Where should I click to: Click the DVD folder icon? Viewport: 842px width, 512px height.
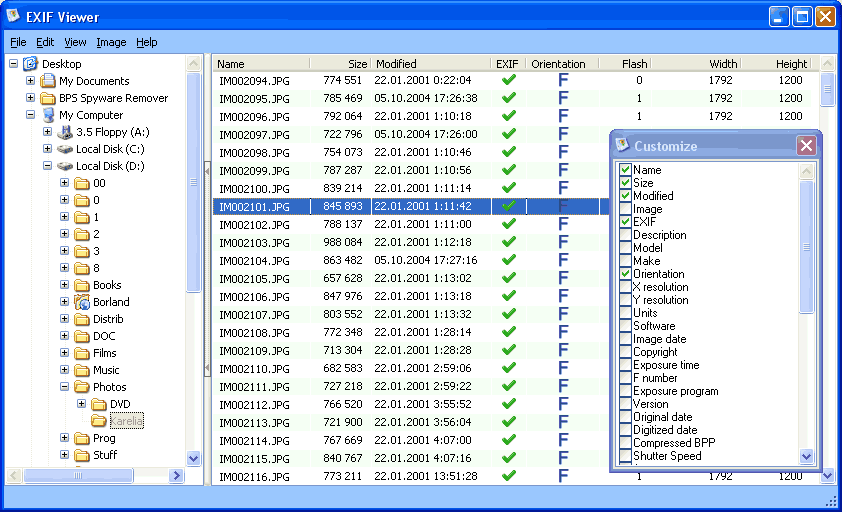point(99,404)
